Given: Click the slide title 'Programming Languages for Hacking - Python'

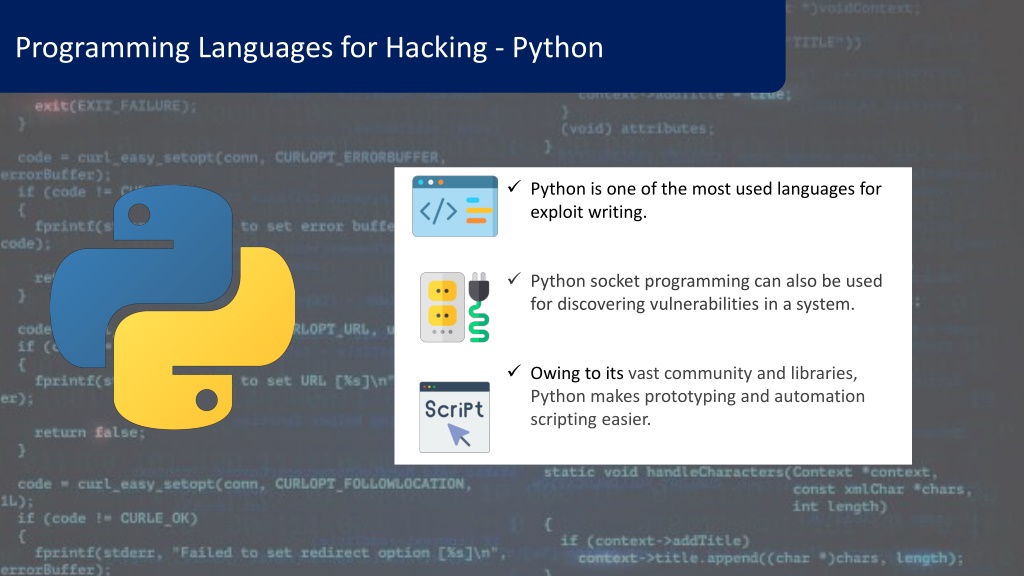Looking at the screenshot, I should coord(309,48).
